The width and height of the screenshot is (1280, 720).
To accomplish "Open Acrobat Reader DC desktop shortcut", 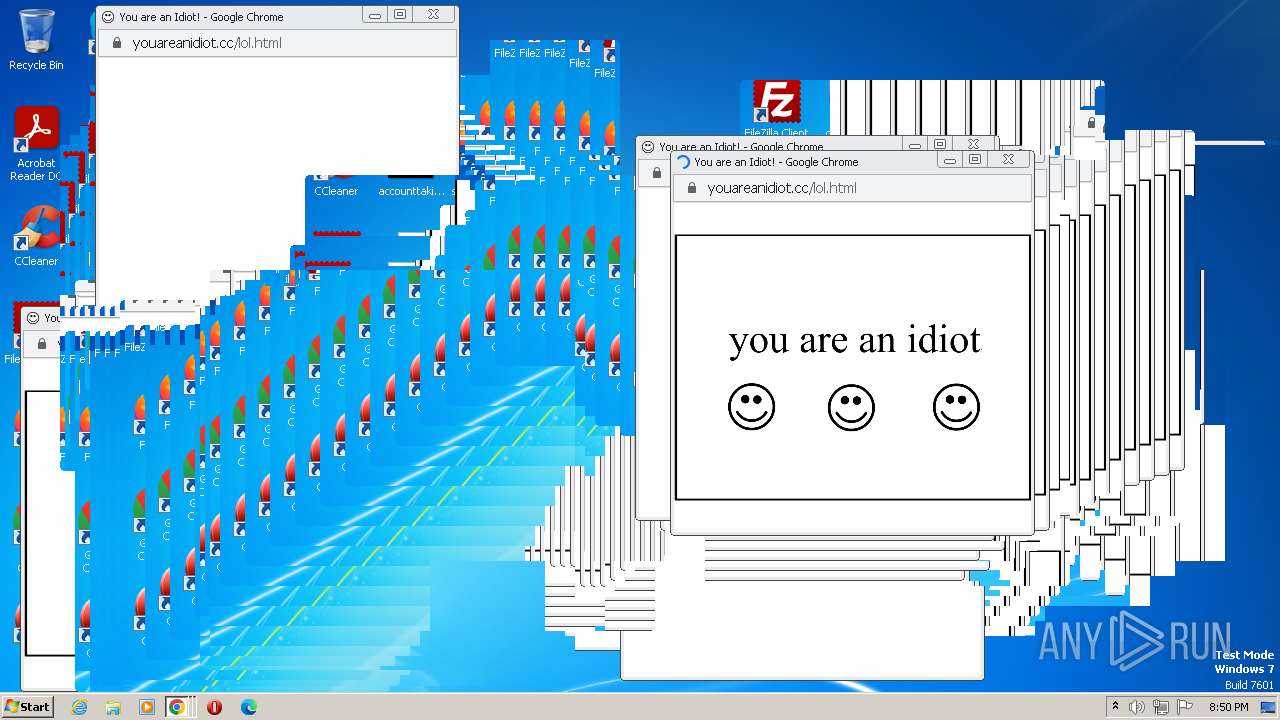I will coord(36,144).
